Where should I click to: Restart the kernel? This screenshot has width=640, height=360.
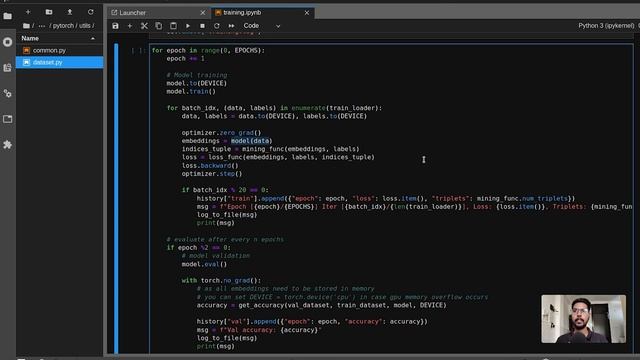217,26
